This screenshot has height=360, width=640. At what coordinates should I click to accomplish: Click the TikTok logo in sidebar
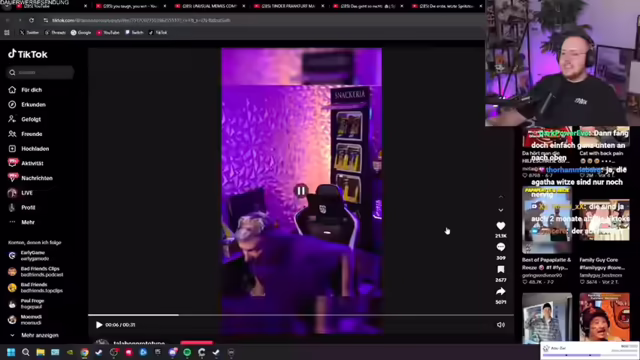28,54
